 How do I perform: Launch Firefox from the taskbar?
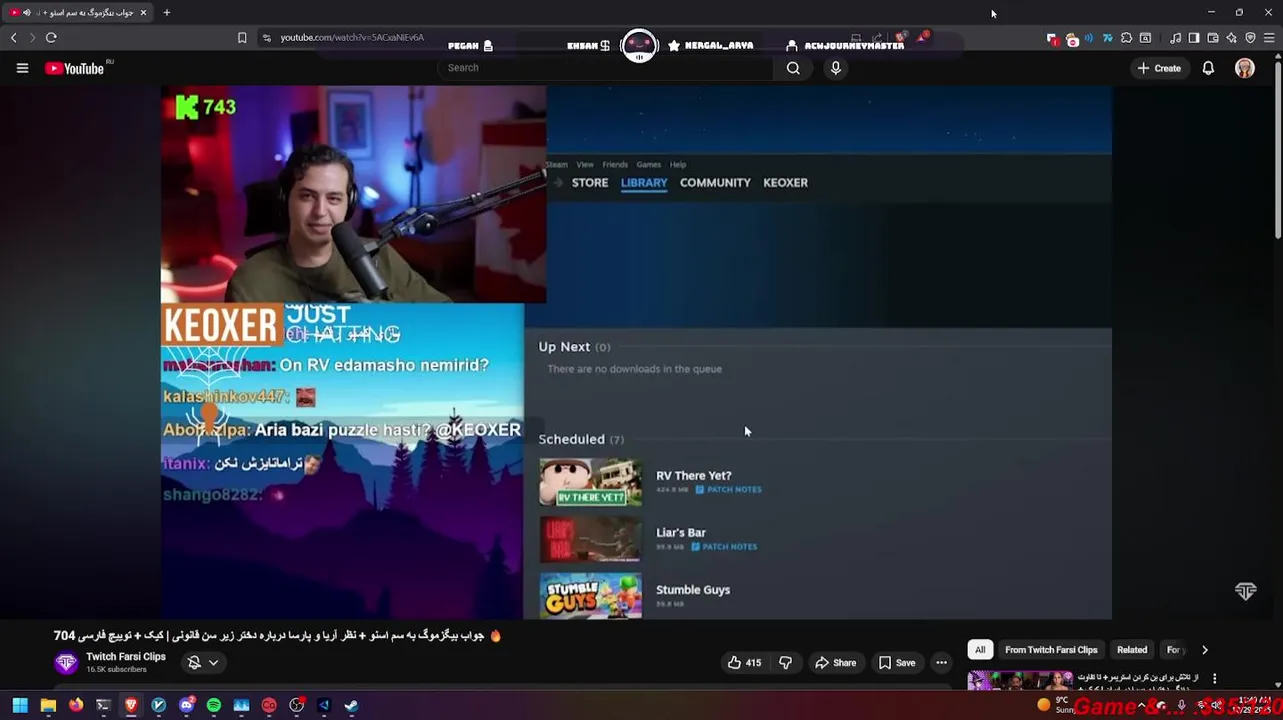click(76, 705)
